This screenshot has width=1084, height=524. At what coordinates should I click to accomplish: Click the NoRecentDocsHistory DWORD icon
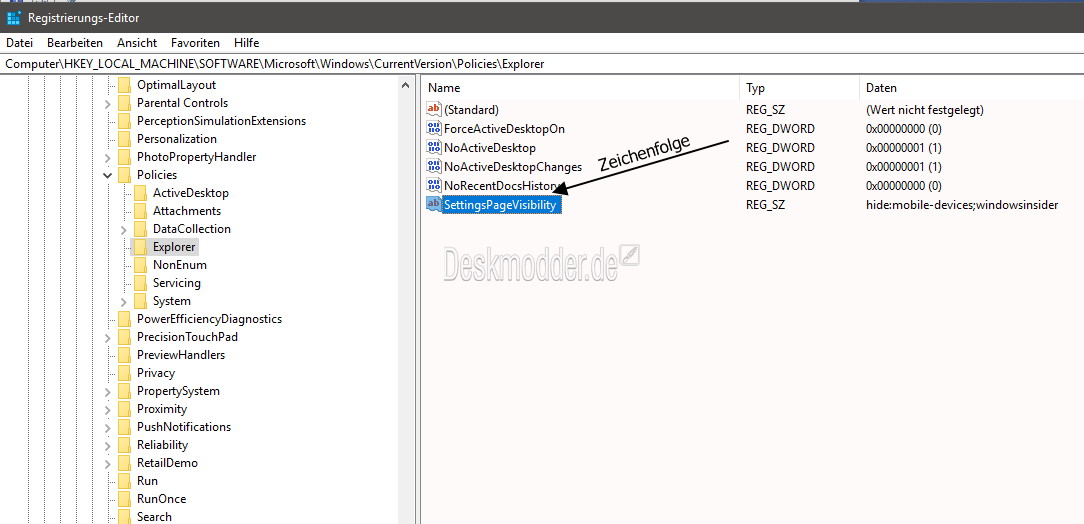coord(433,185)
